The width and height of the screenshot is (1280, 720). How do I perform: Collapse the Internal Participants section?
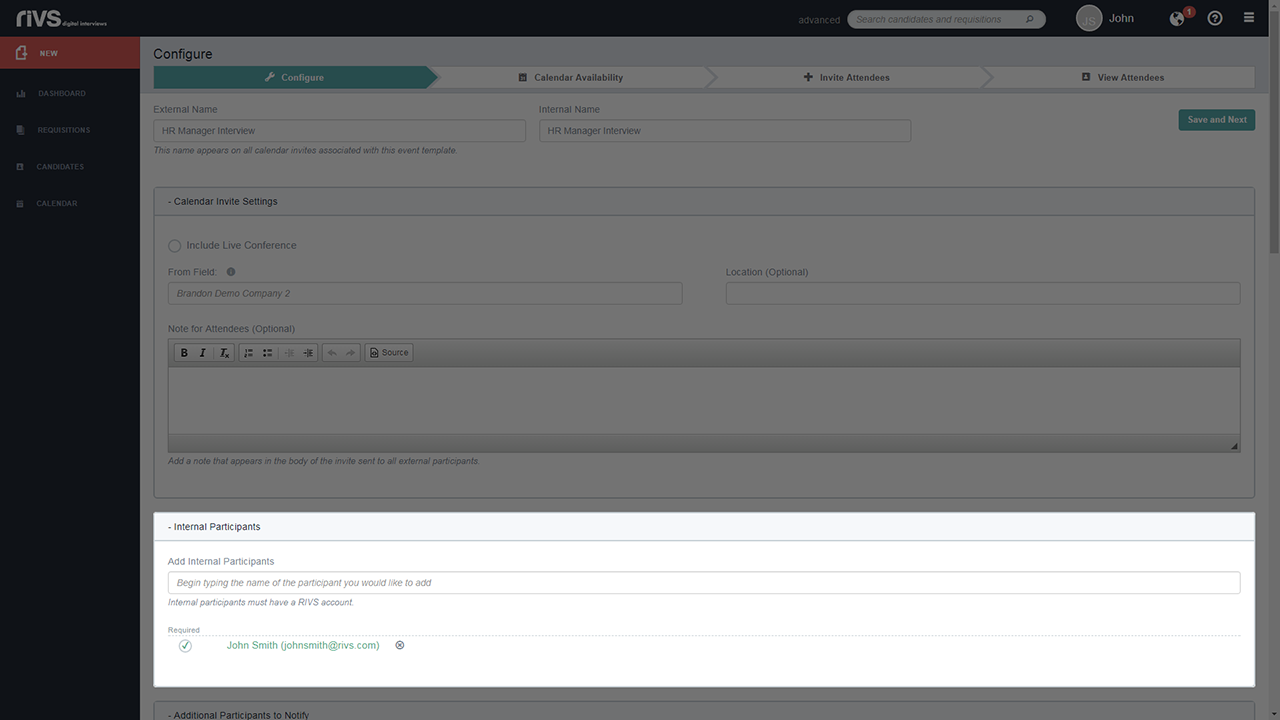coord(704,526)
